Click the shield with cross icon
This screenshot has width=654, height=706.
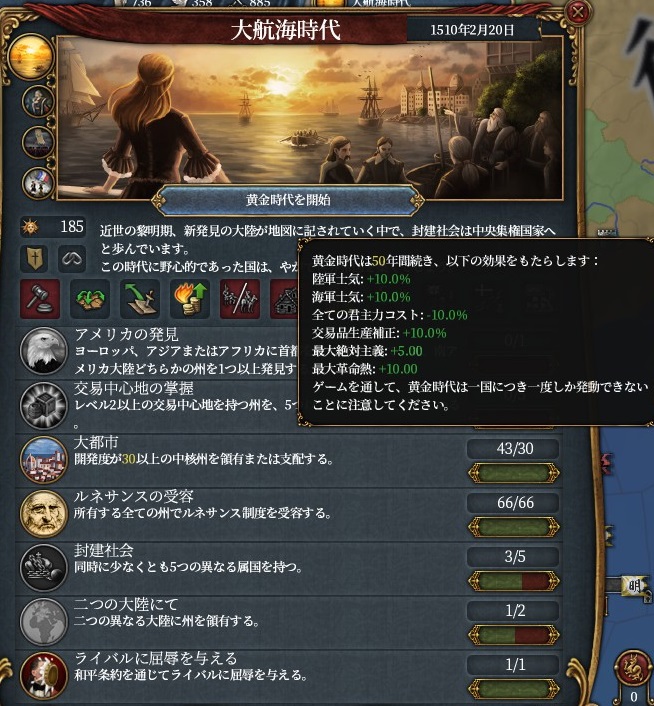tap(34, 259)
